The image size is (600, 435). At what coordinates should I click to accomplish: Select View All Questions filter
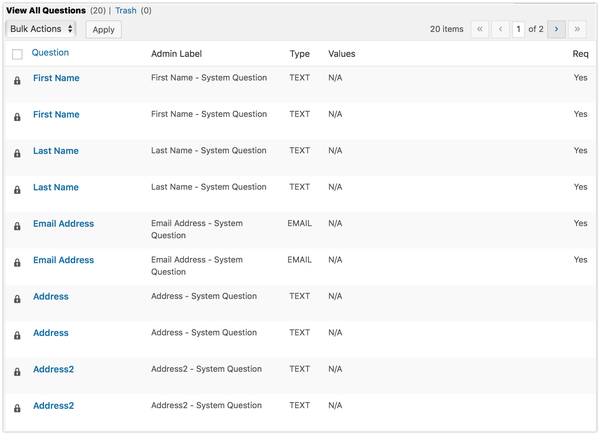click(x=46, y=11)
